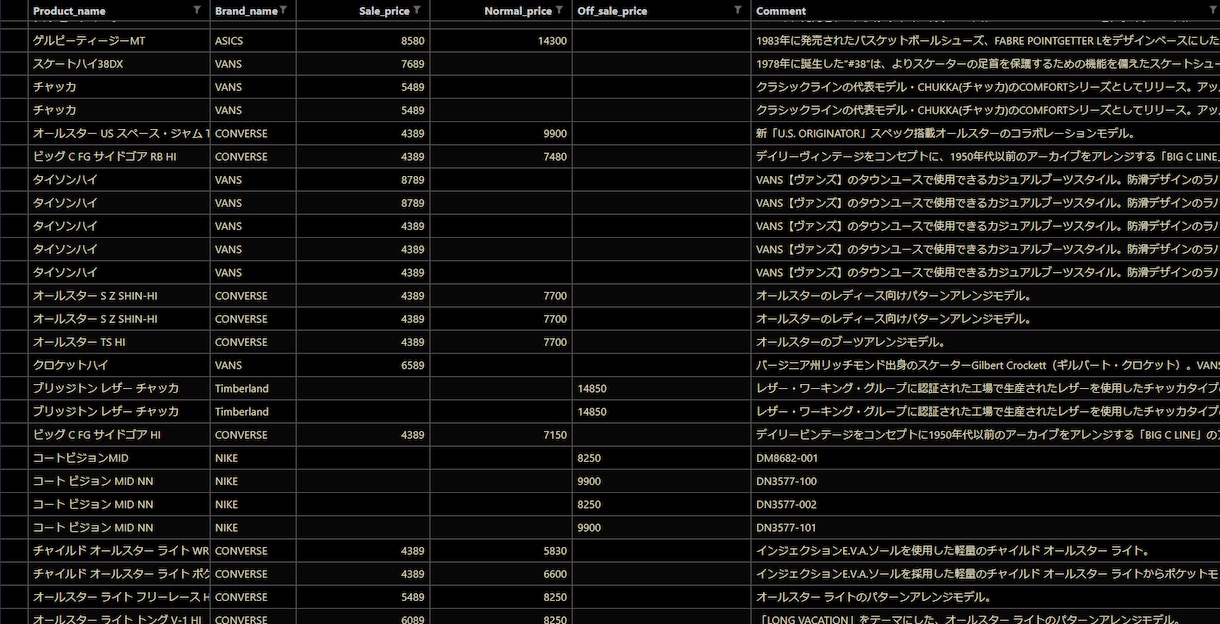Click the Off_sale_price 9900 in DN3577-101 row

click(661, 527)
